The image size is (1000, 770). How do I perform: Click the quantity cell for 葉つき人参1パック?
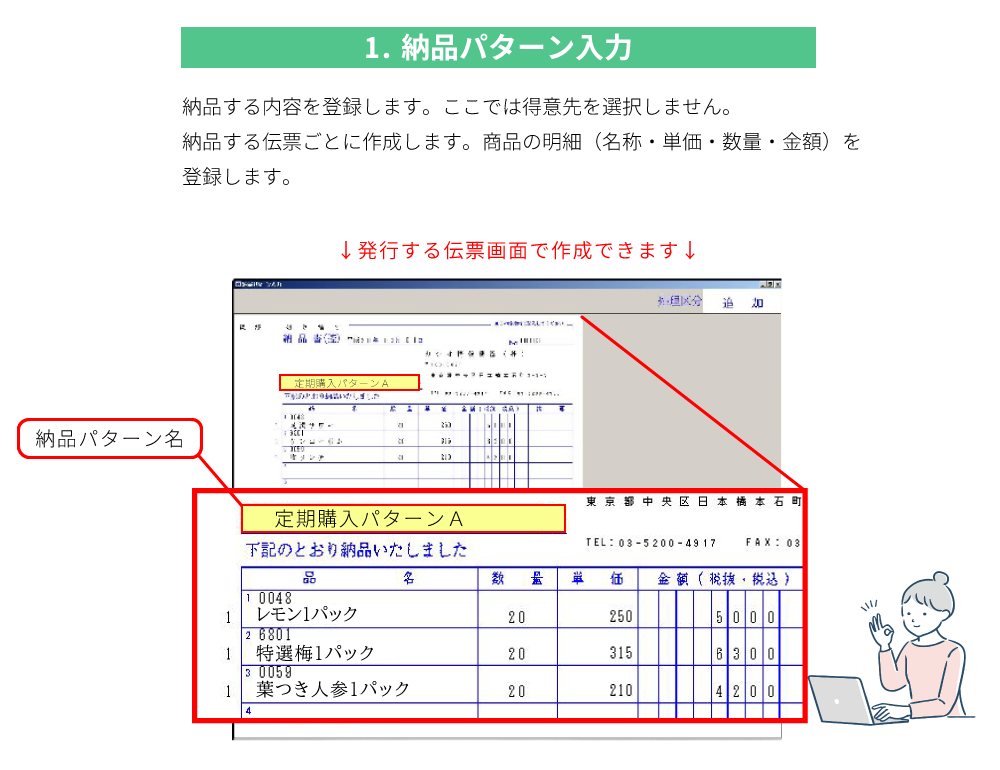click(516, 690)
